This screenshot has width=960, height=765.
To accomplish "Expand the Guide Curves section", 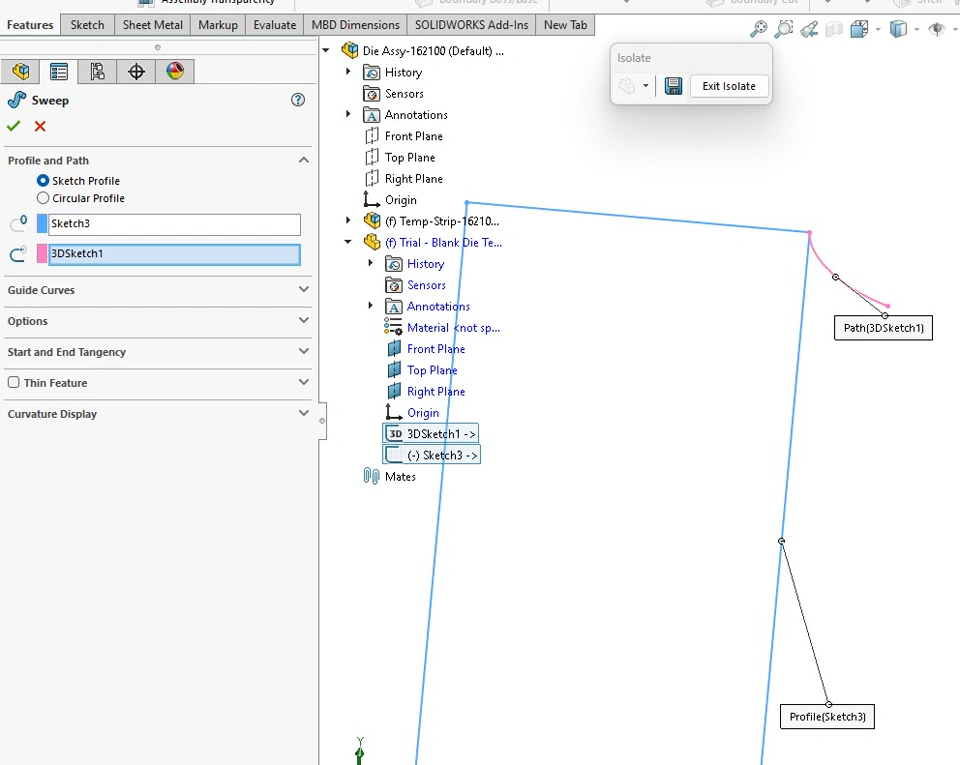I will 304,289.
